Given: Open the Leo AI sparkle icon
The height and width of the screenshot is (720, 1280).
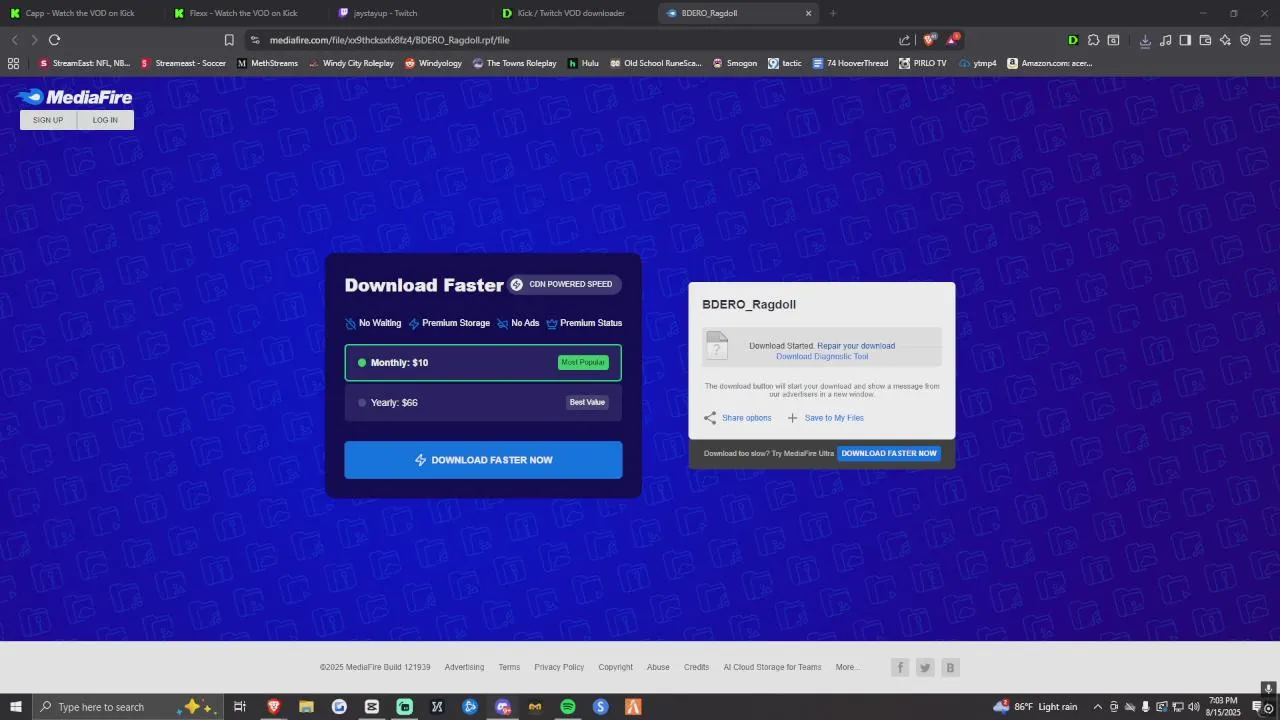Looking at the screenshot, I should click(1225, 40).
